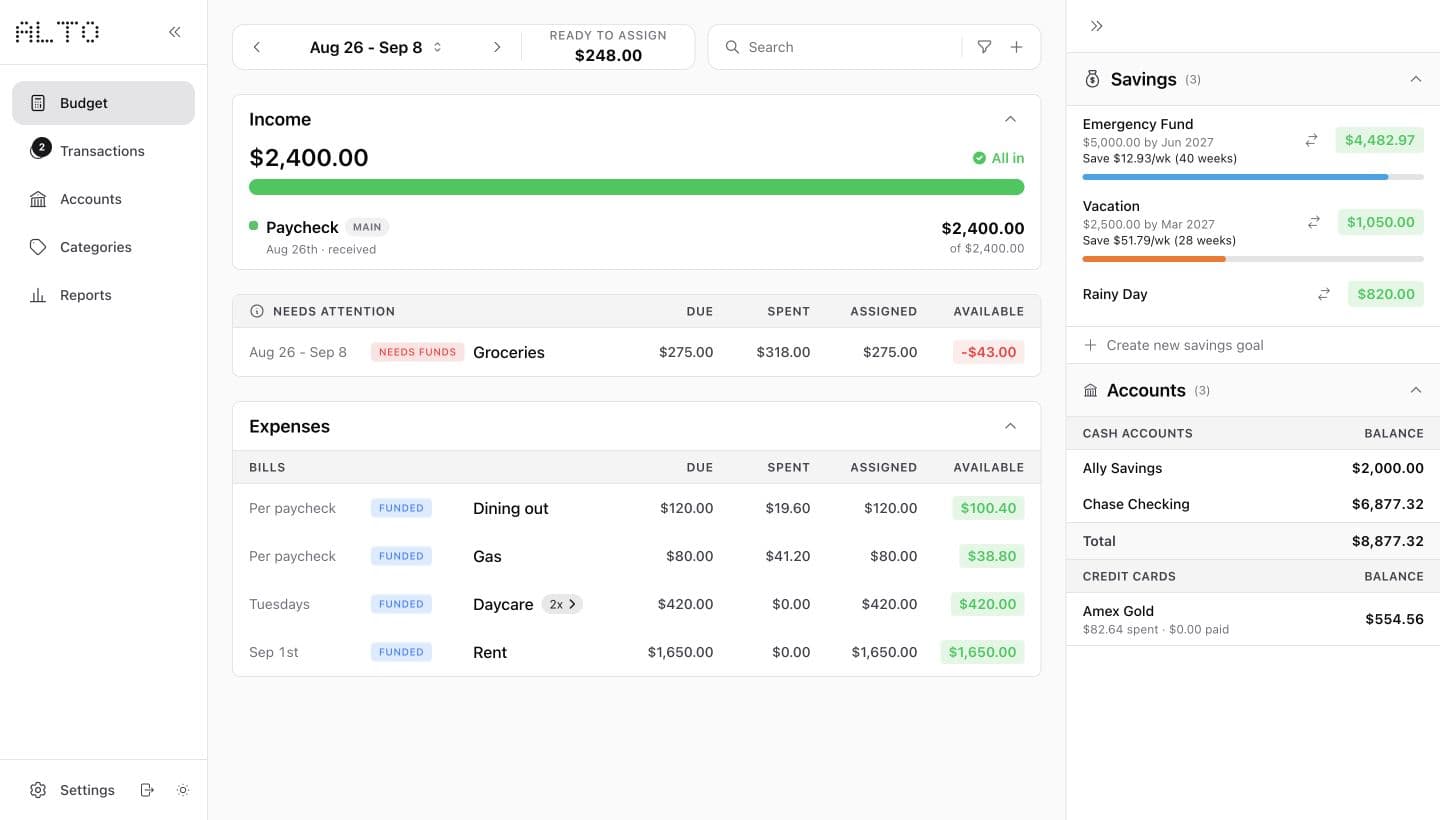Open the Accounts page in sidebar

coord(103,199)
